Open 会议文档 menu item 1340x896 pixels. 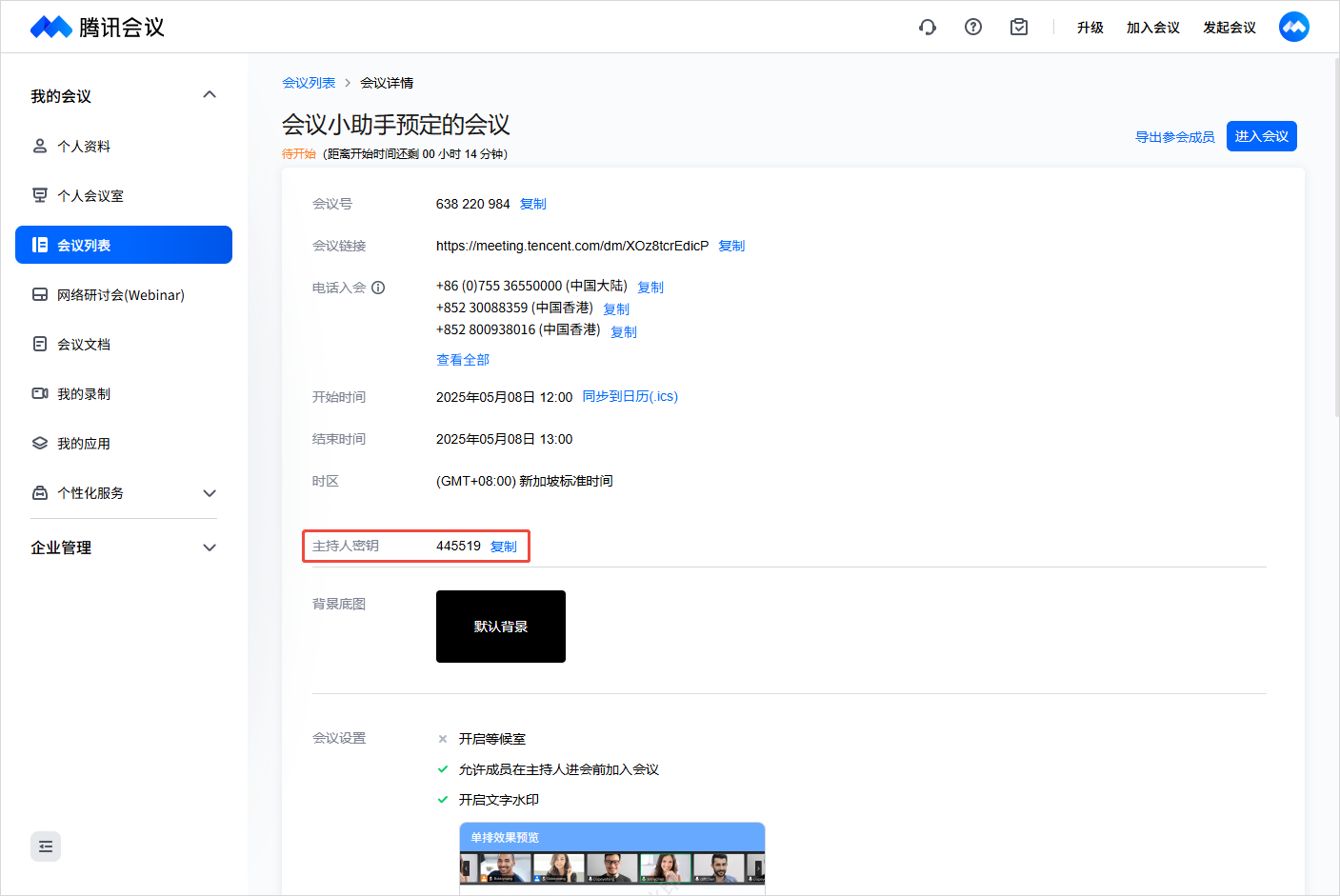coord(124,344)
